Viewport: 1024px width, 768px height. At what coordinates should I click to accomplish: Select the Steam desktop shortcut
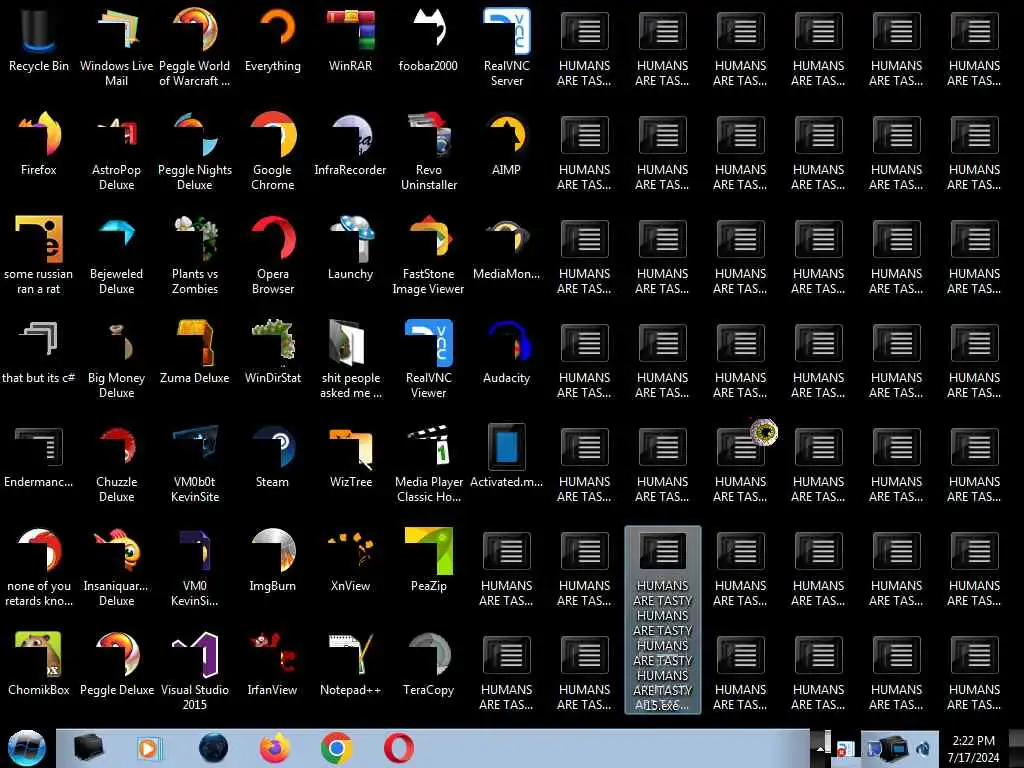273,456
